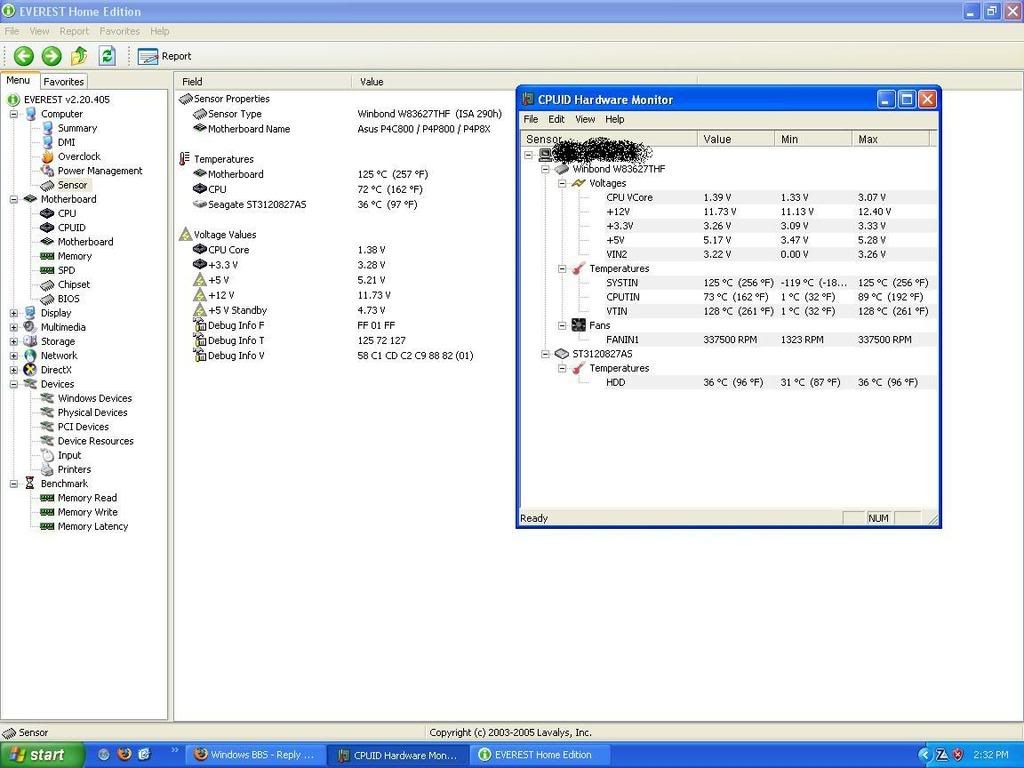
Task: Run the Memory Read benchmark
Action: click(x=87, y=498)
